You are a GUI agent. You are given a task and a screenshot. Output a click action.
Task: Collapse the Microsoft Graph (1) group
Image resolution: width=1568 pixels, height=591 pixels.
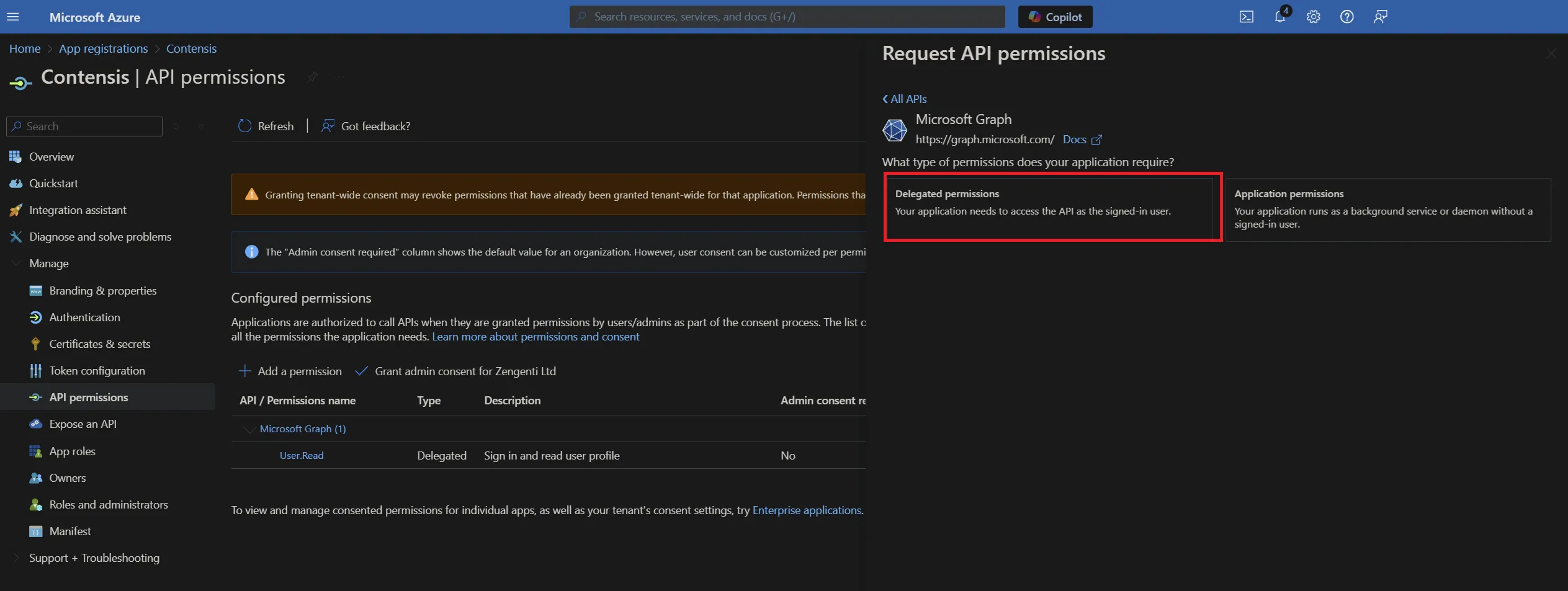click(249, 429)
